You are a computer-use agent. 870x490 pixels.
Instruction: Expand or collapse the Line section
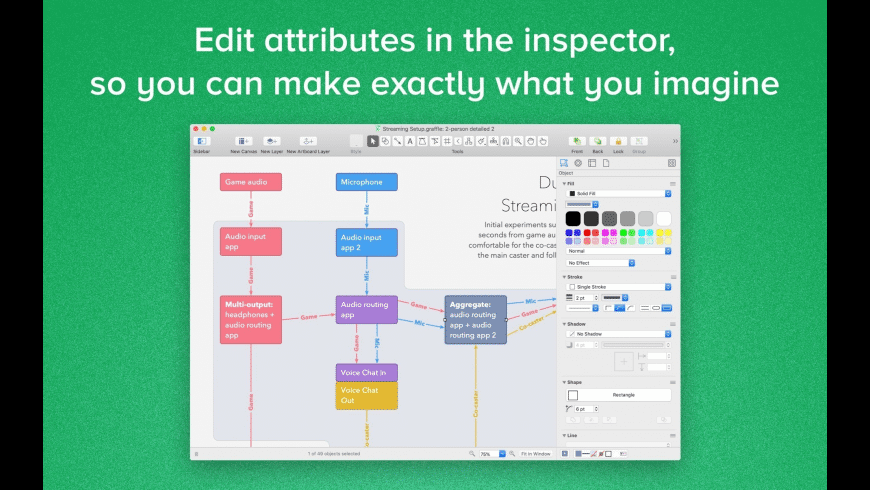tap(564, 436)
